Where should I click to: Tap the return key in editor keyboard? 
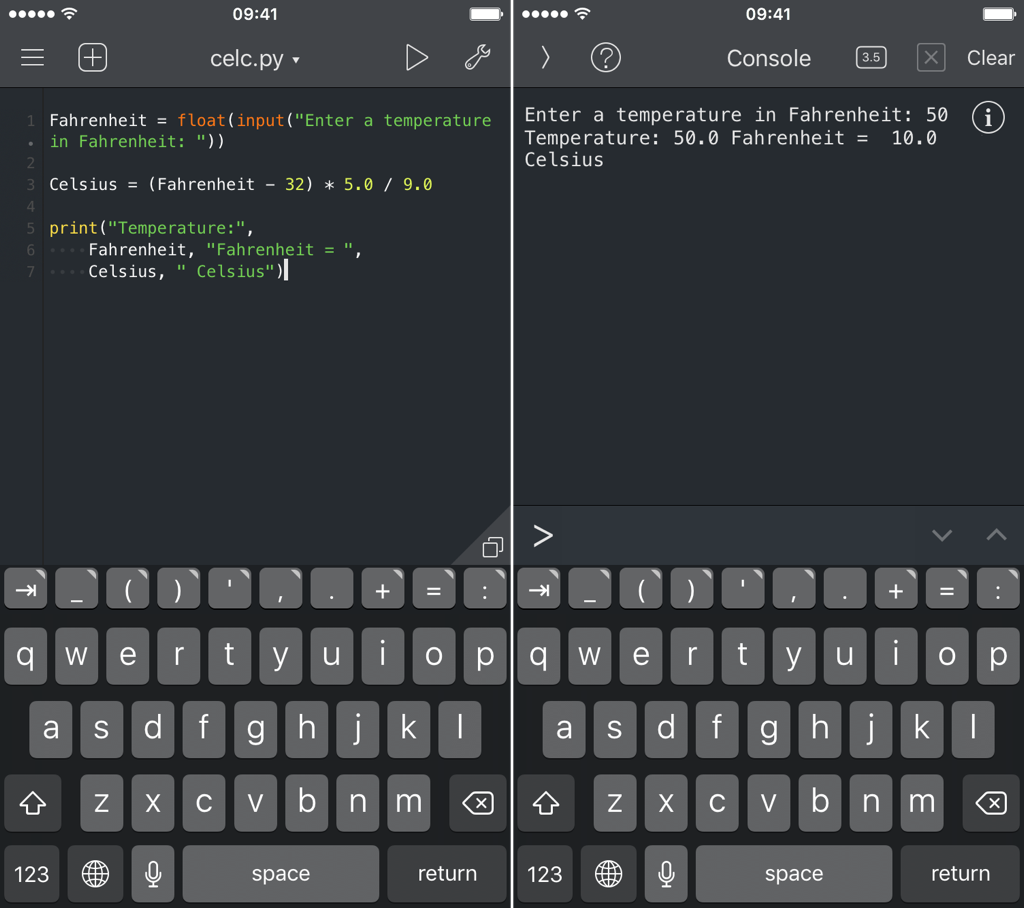[447, 873]
